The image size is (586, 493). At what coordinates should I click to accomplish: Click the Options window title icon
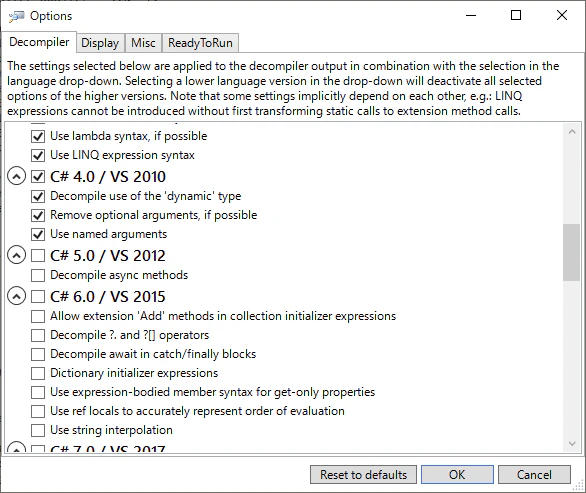point(16,16)
